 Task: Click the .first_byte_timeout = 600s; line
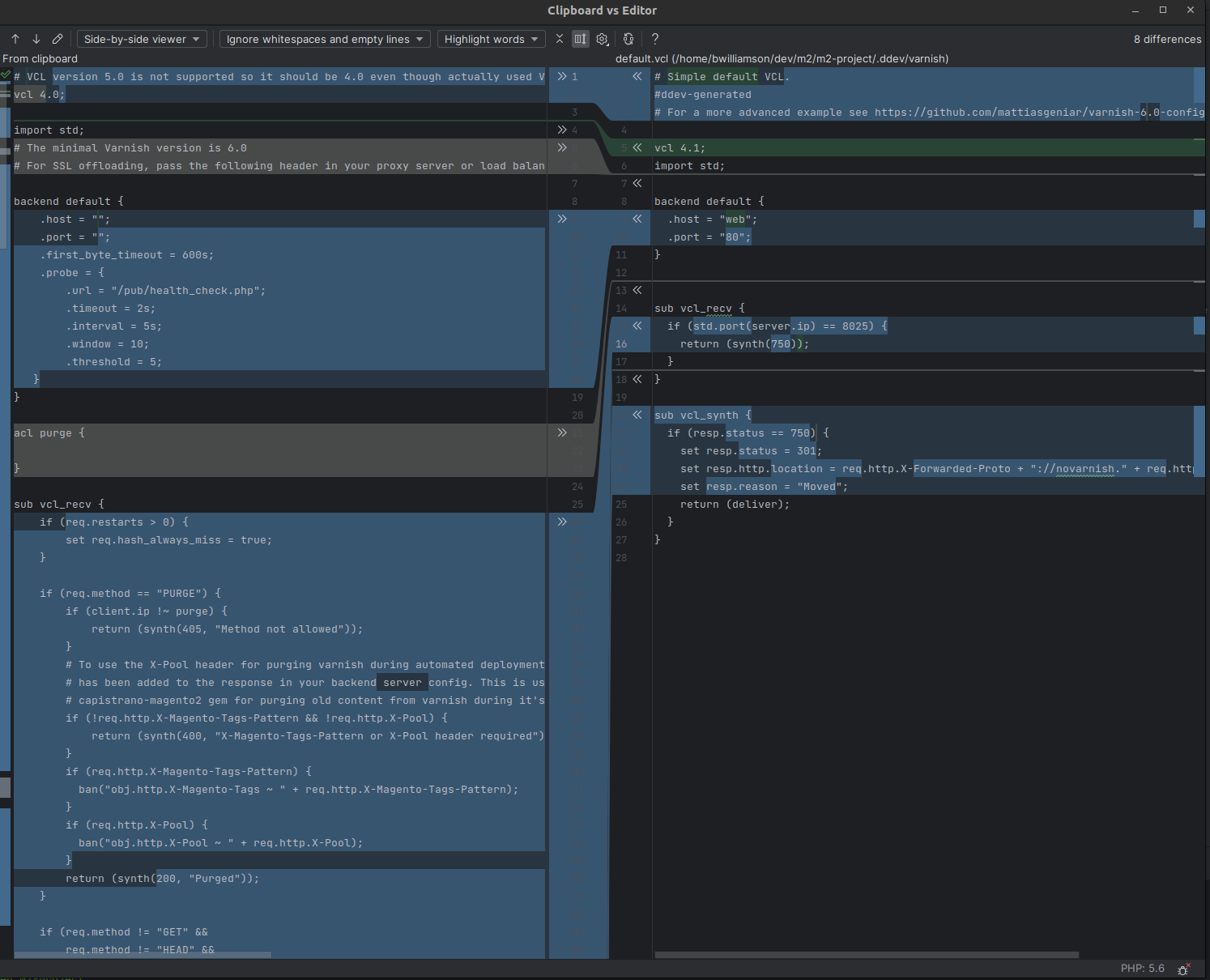(x=127, y=254)
